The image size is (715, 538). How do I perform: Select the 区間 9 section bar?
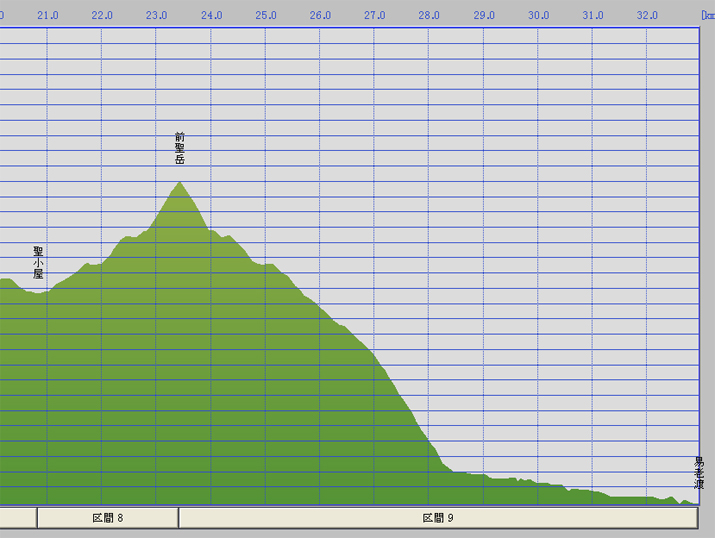tap(438, 518)
